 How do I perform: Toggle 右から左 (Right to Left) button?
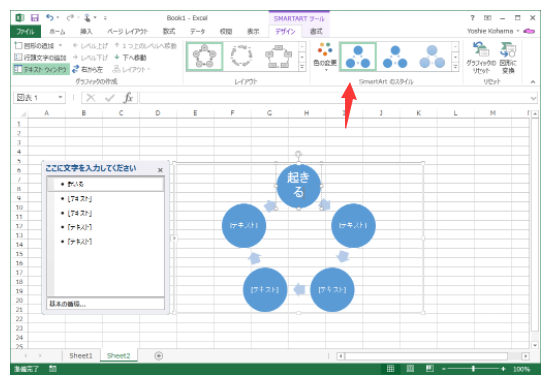tap(88, 69)
